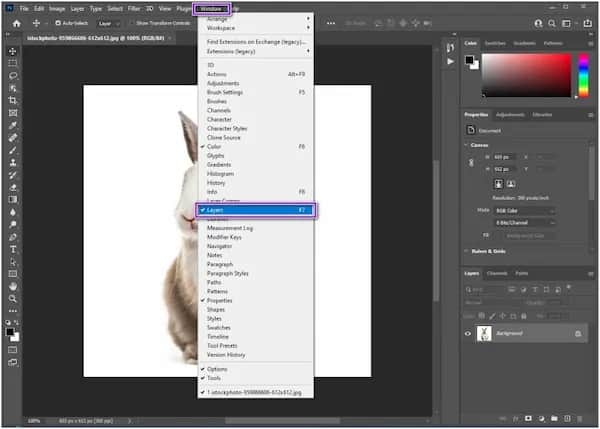Viewport: 600px width, 429px height.
Task: Select the Eyedropper tool
Action: (13, 125)
